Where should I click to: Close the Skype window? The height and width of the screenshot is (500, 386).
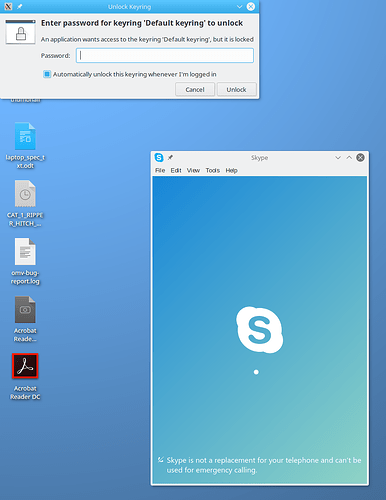pyautogui.click(x=360, y=157)
